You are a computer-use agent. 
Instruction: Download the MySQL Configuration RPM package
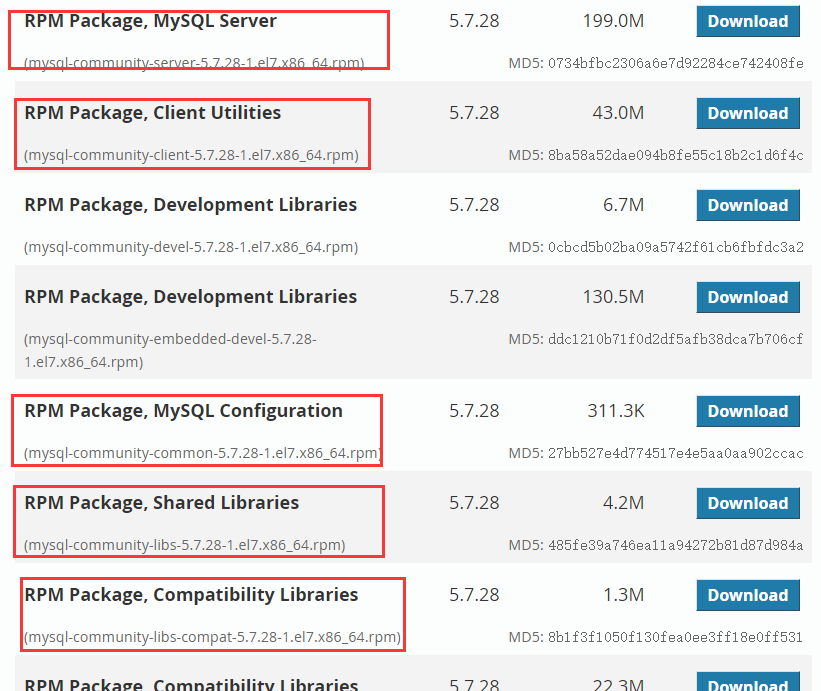click(748, 411)
